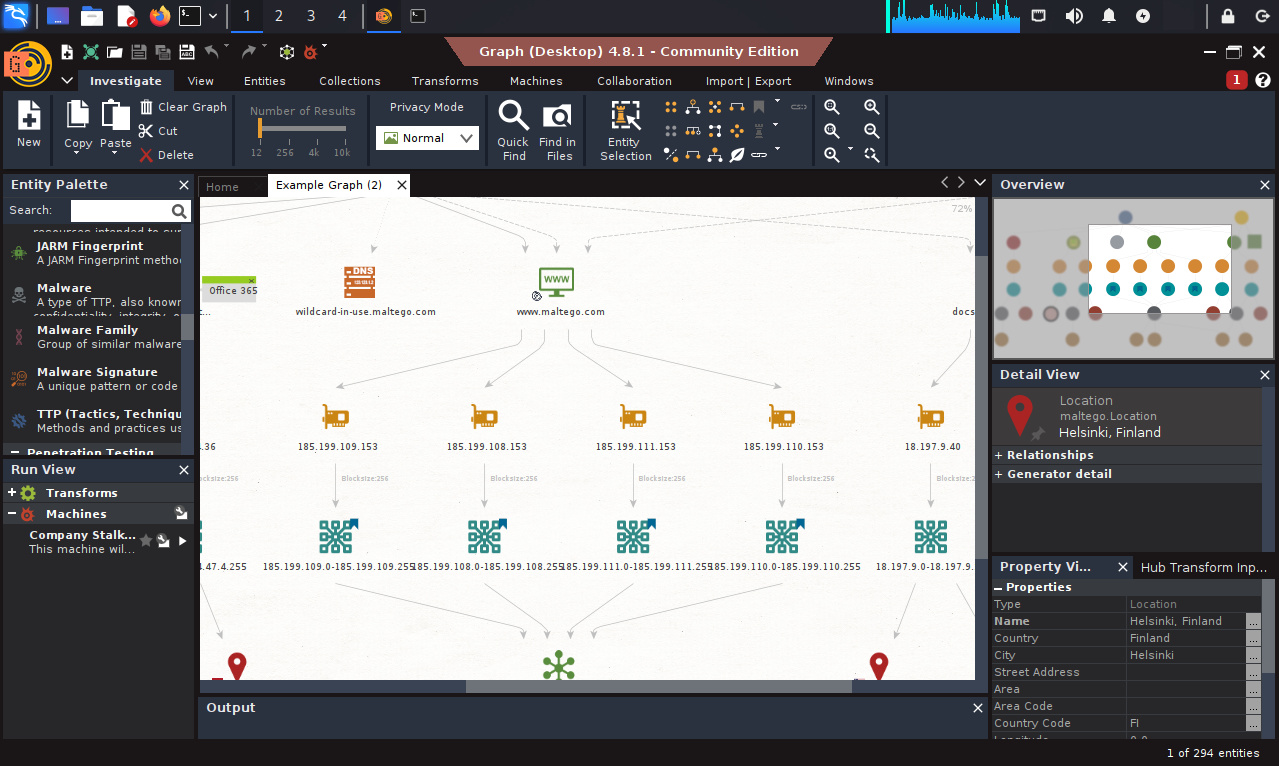Click the Entity Palette search field

coord(120,211)
